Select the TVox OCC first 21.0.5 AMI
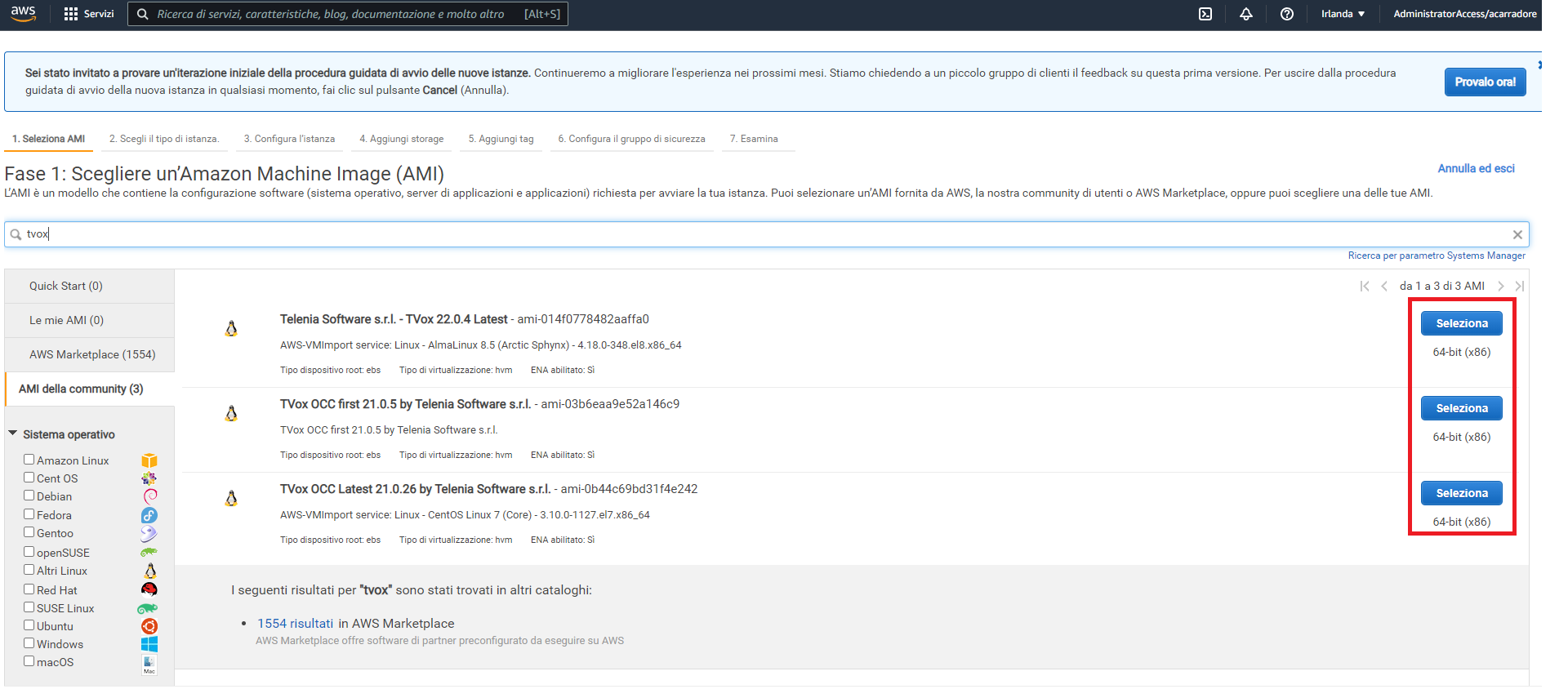Viewport: 1568px width, 698px height. point(1462,408)
